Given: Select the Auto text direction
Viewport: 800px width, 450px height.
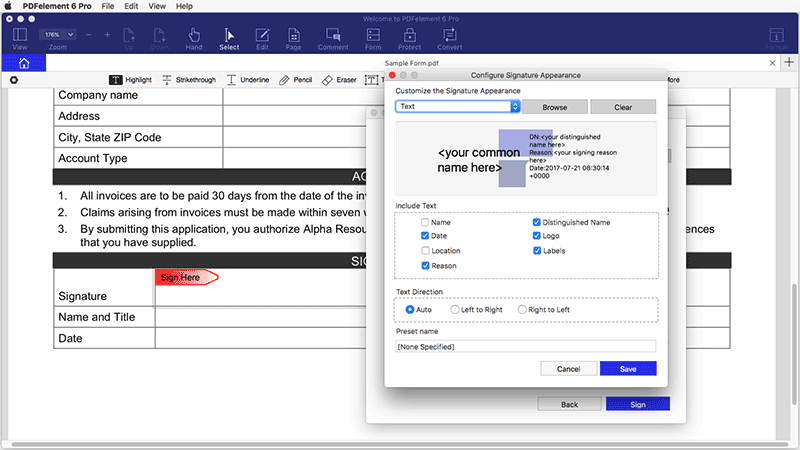Looking at the screenshot, I should pos(410,310).
